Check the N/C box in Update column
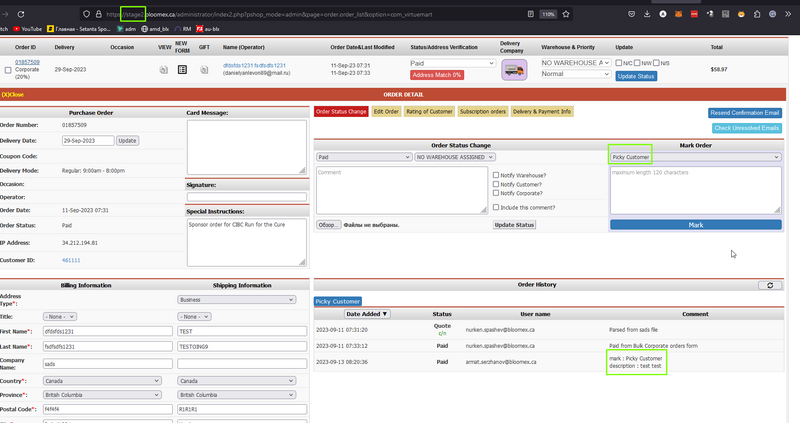This screenshot has height=423, width=800. point(618,63)
